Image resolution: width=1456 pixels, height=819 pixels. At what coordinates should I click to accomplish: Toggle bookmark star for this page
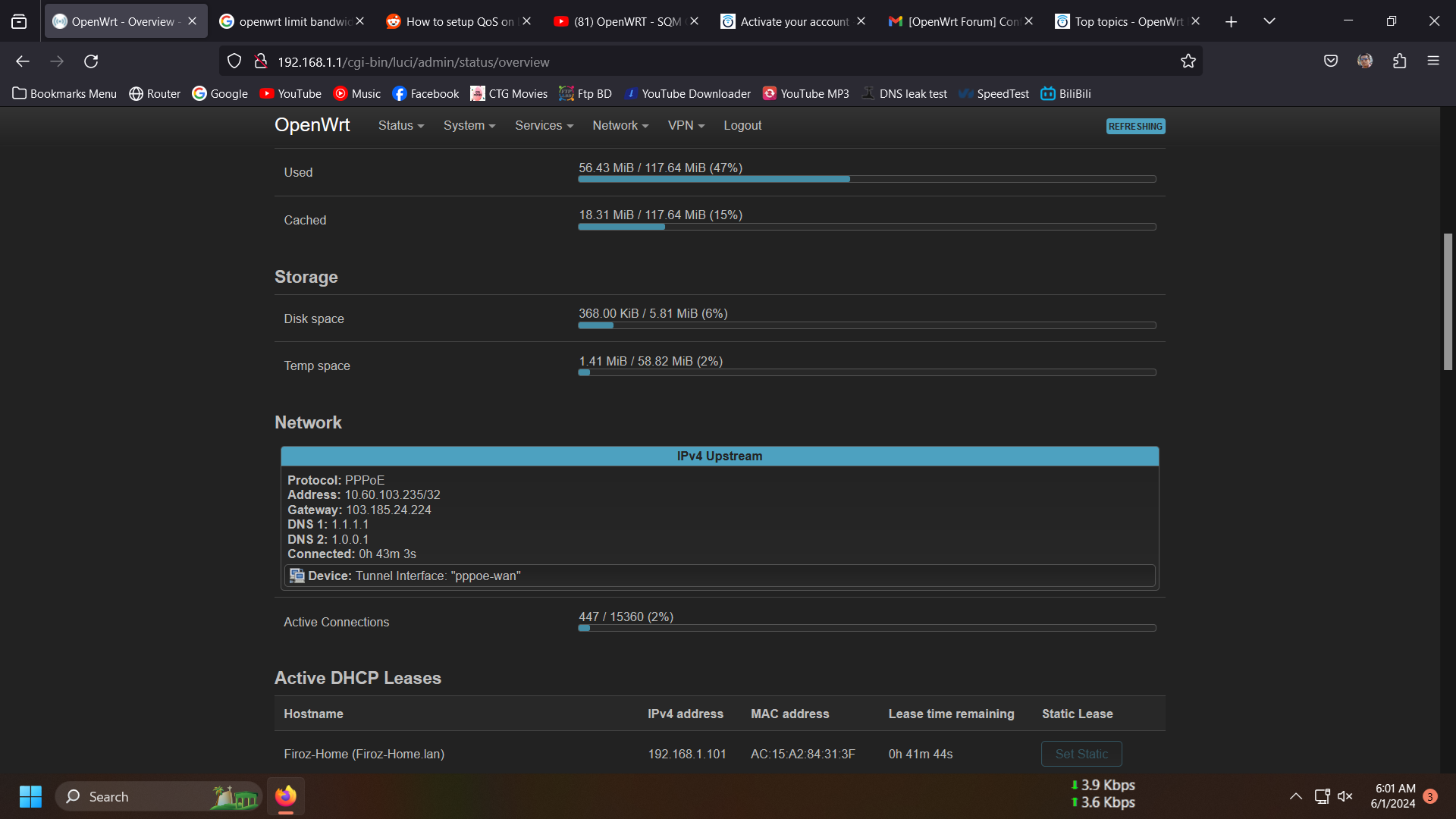click(1188, 61)
